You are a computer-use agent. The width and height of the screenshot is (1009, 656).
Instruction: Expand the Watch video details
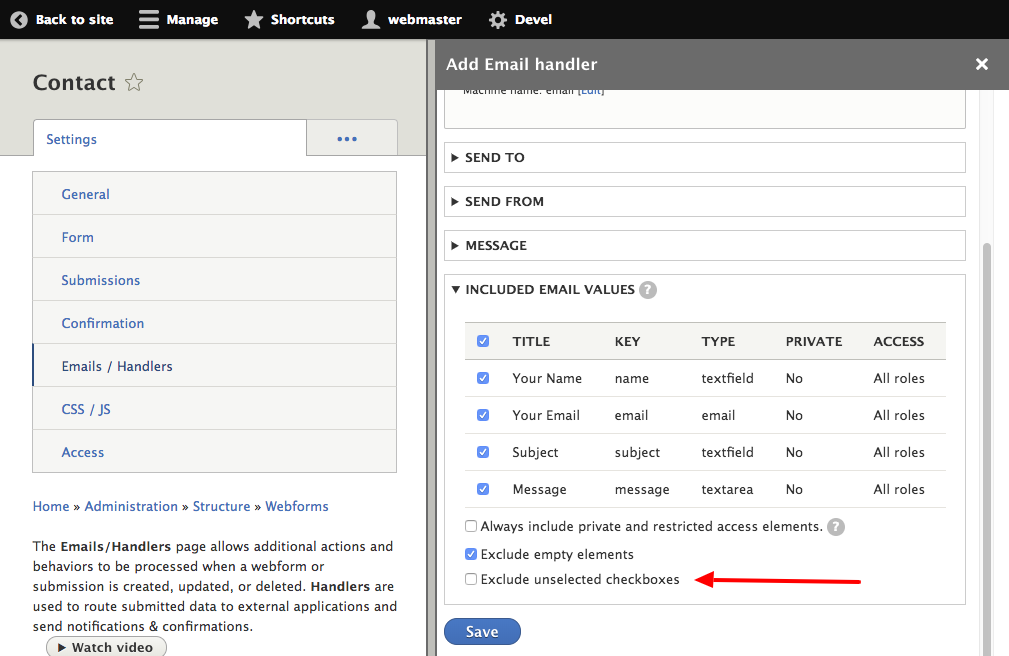[106, 647]
